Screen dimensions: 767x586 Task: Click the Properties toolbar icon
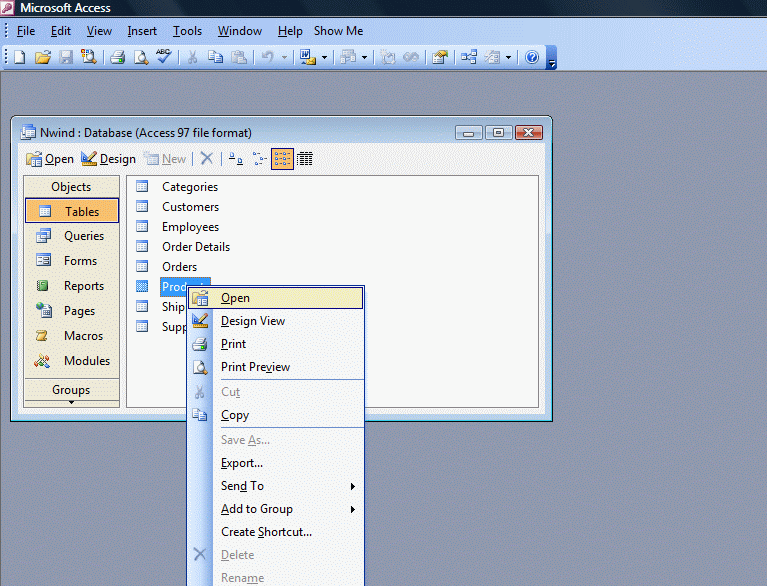(x=439, y=57)
